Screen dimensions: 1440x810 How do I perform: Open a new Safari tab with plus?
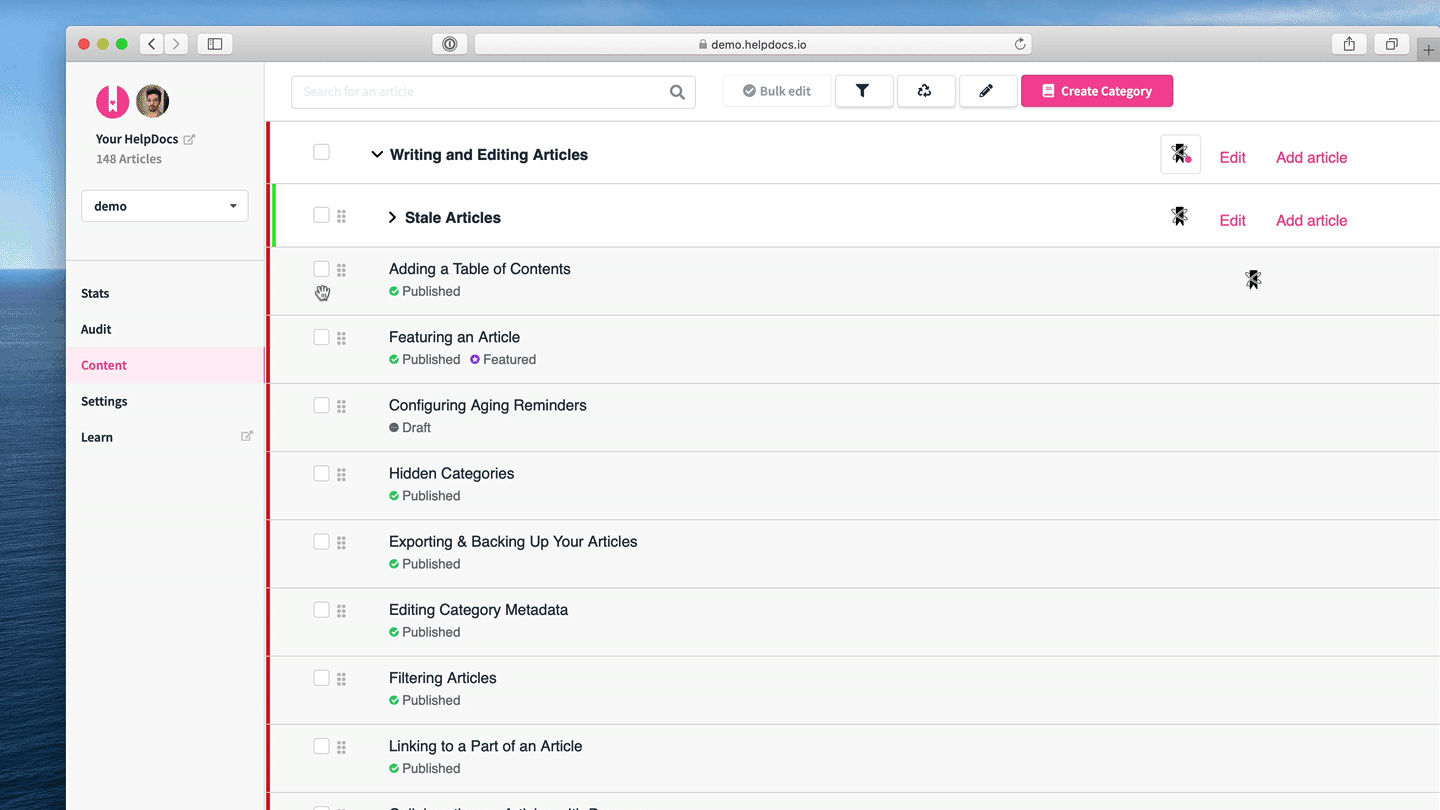tap(1428, 49)
